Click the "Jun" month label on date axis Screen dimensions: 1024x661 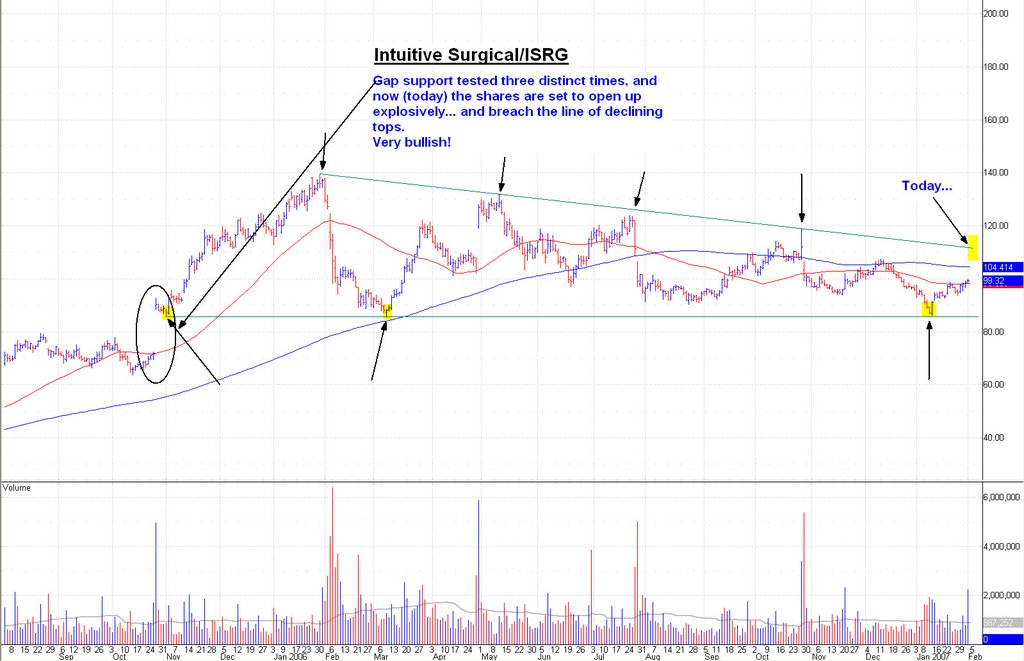coord(543,656)
